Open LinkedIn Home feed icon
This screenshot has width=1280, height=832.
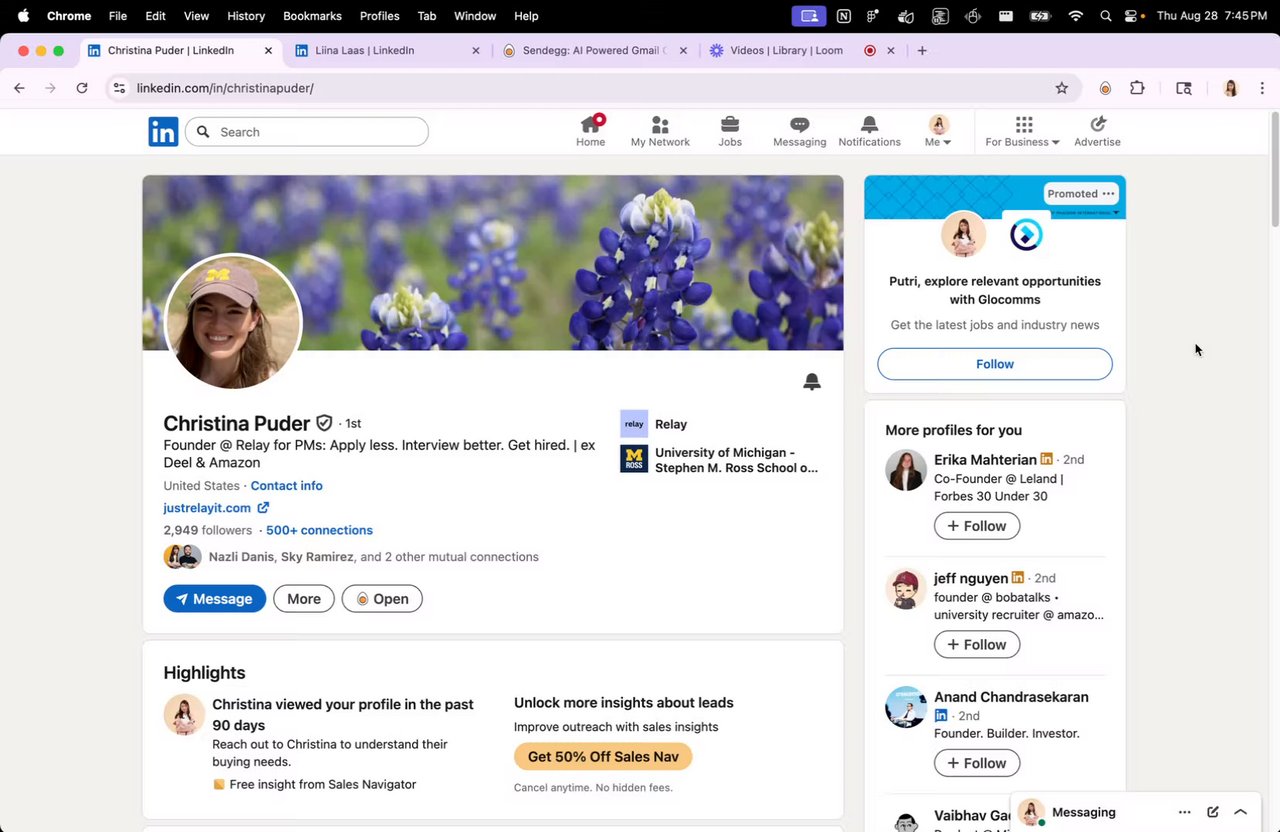pyautogui.click(x=591, y=124)
